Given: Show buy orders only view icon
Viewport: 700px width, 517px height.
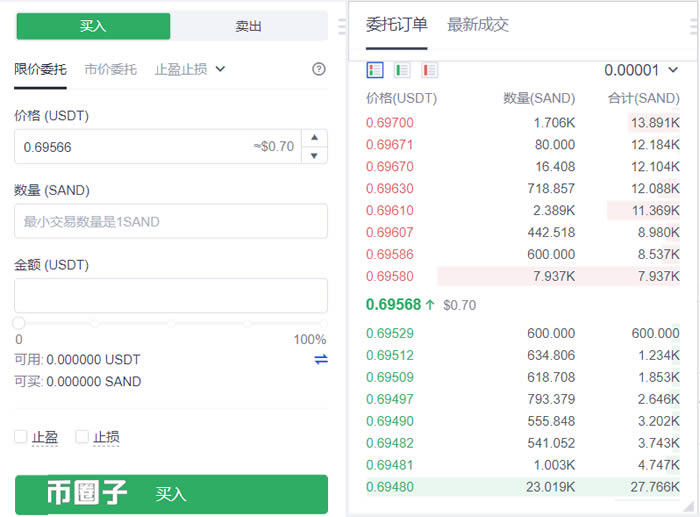Looking at the screenshot, I should [x=402, y=70].
